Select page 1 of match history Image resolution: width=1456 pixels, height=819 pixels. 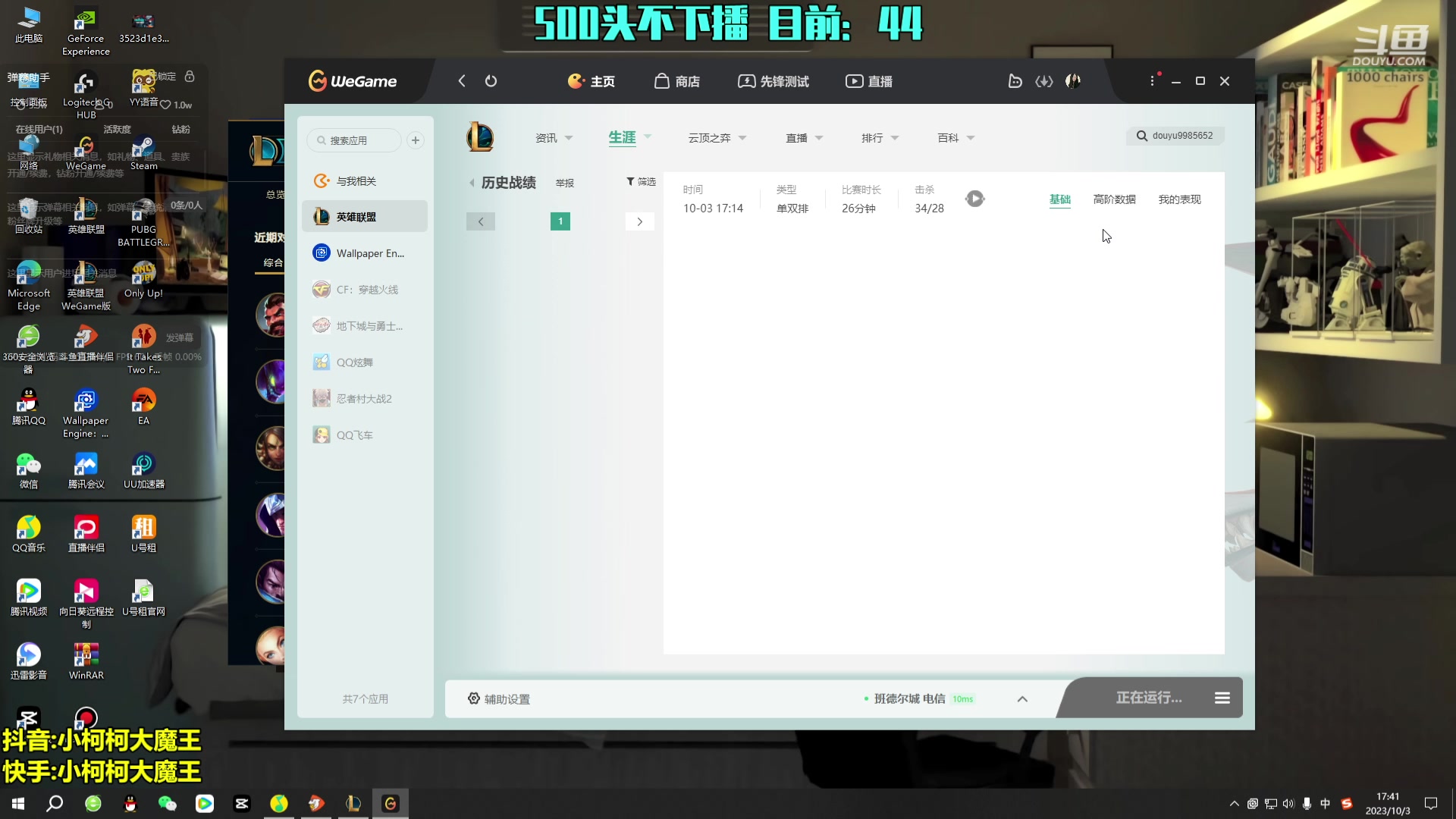[560, 221]
